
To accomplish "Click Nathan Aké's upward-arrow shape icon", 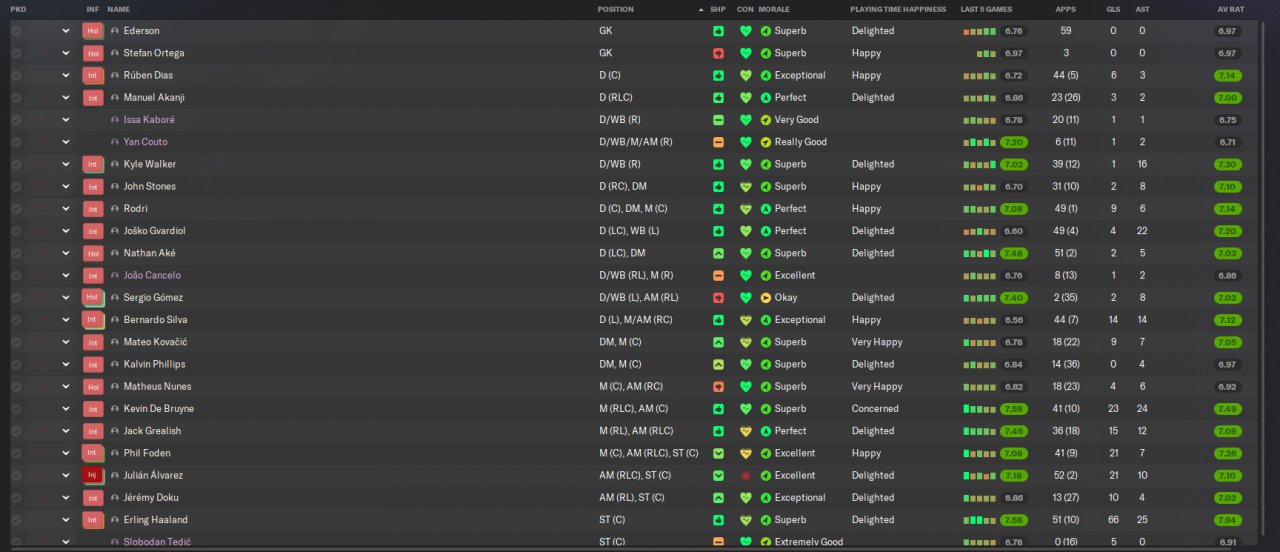I will (x=718, y=253).
